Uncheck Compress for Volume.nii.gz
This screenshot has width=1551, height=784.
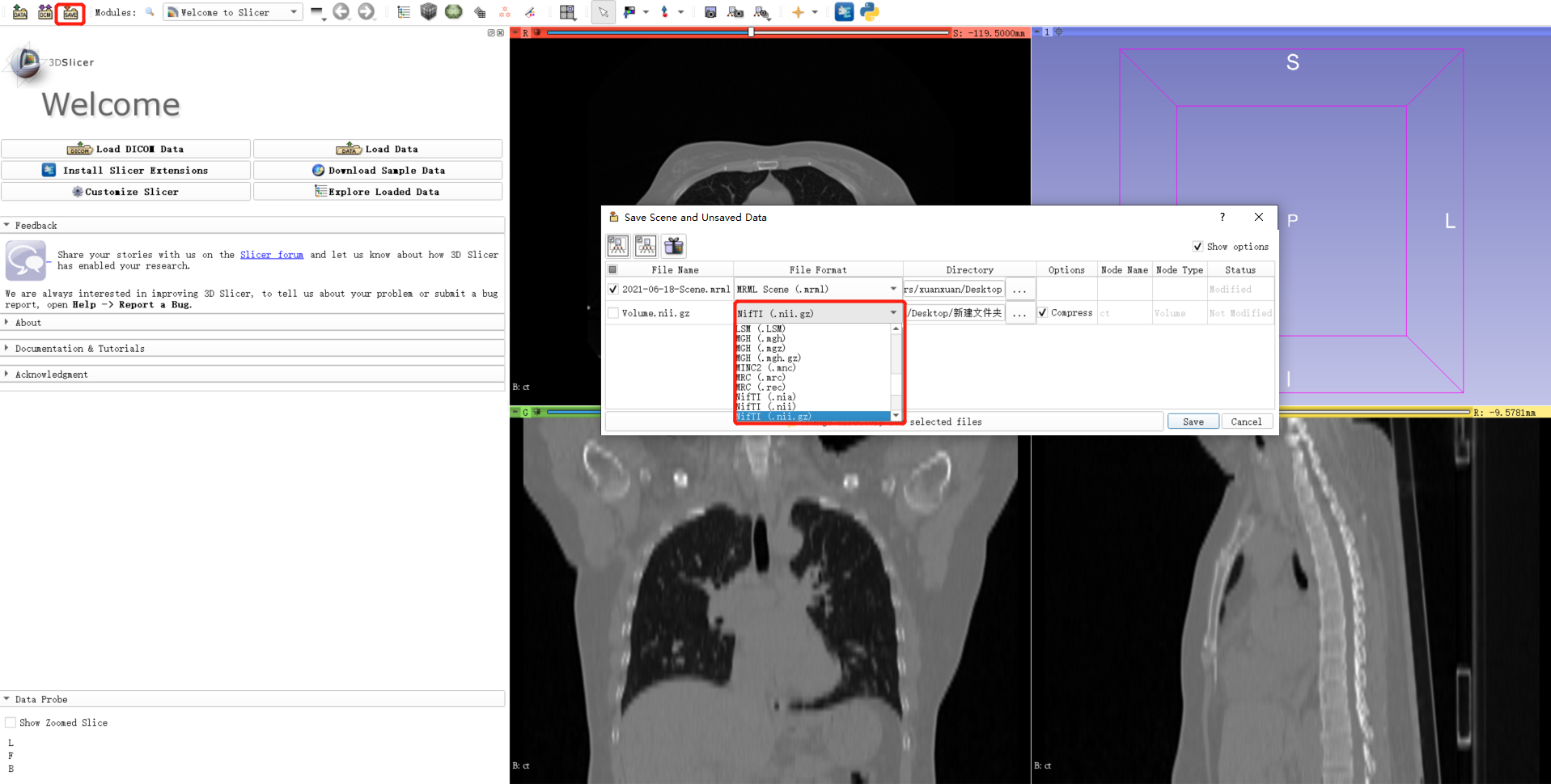(1042, 312)
